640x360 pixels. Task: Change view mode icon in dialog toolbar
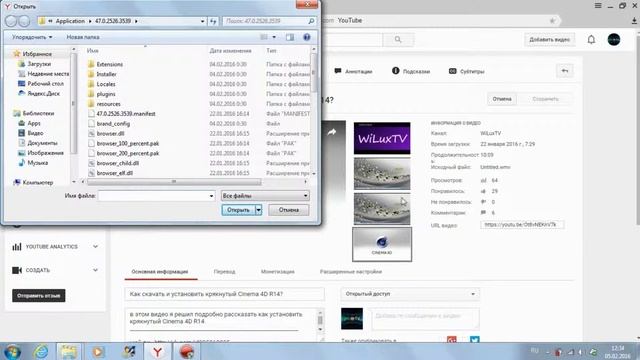point(264,37)
